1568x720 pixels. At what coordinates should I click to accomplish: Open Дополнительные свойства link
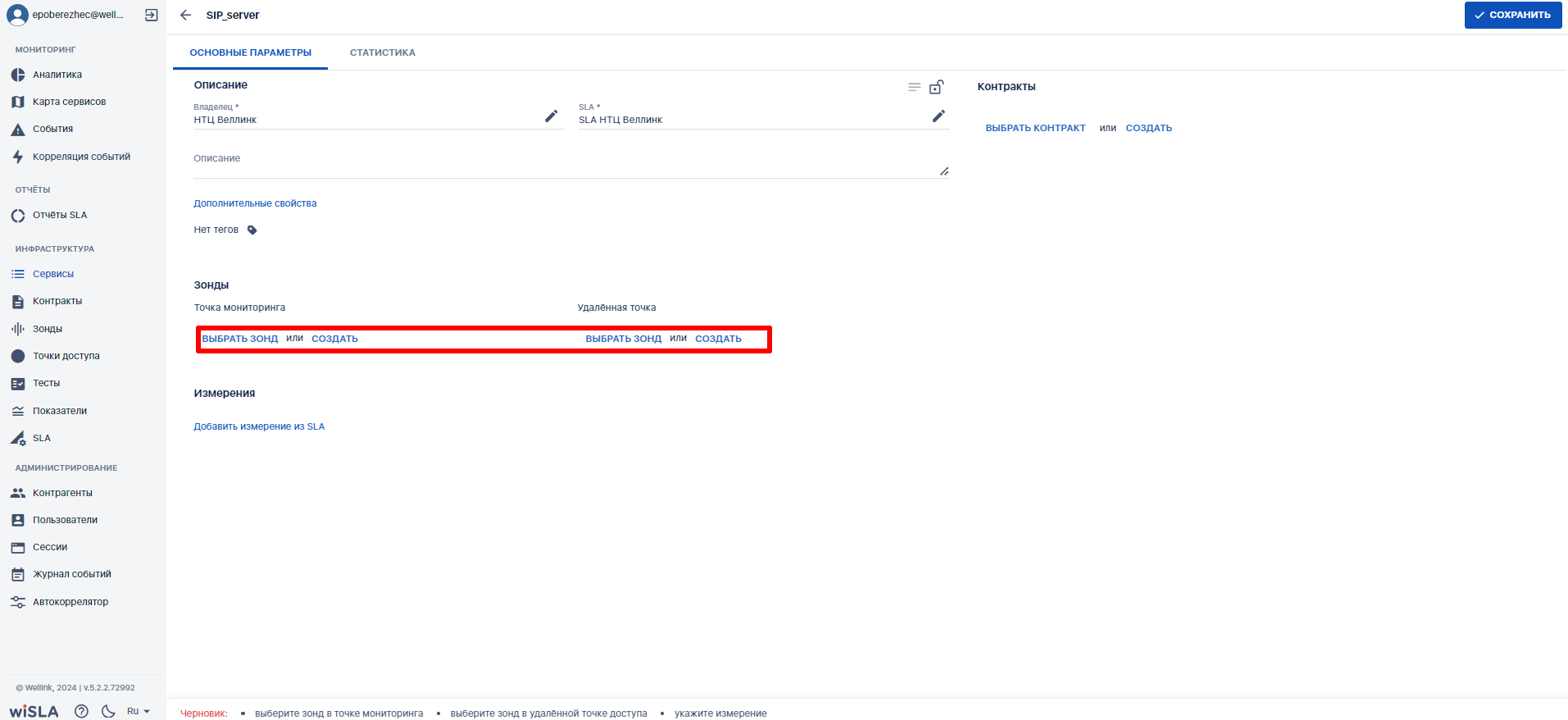pos(255,203)
